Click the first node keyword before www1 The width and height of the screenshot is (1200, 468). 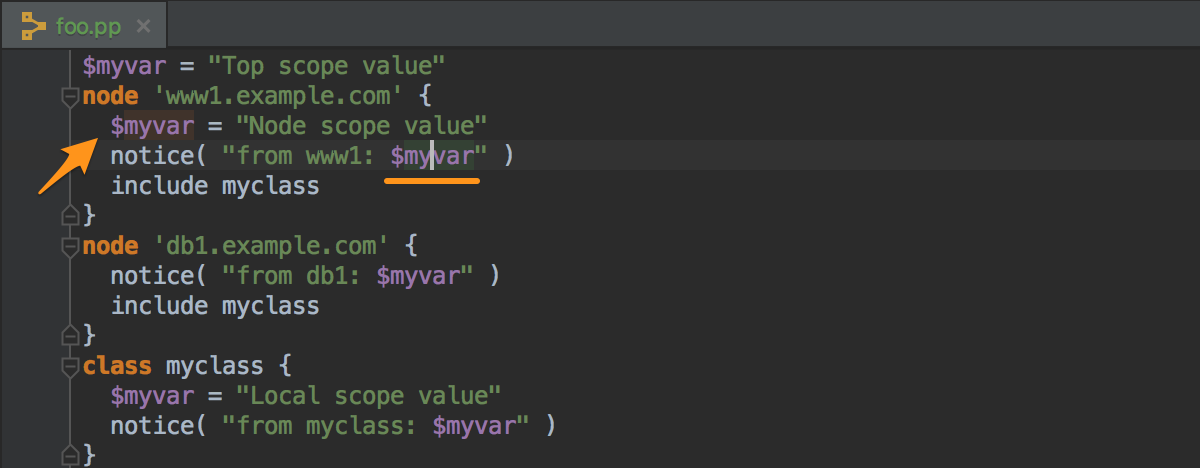coord(110,97)
